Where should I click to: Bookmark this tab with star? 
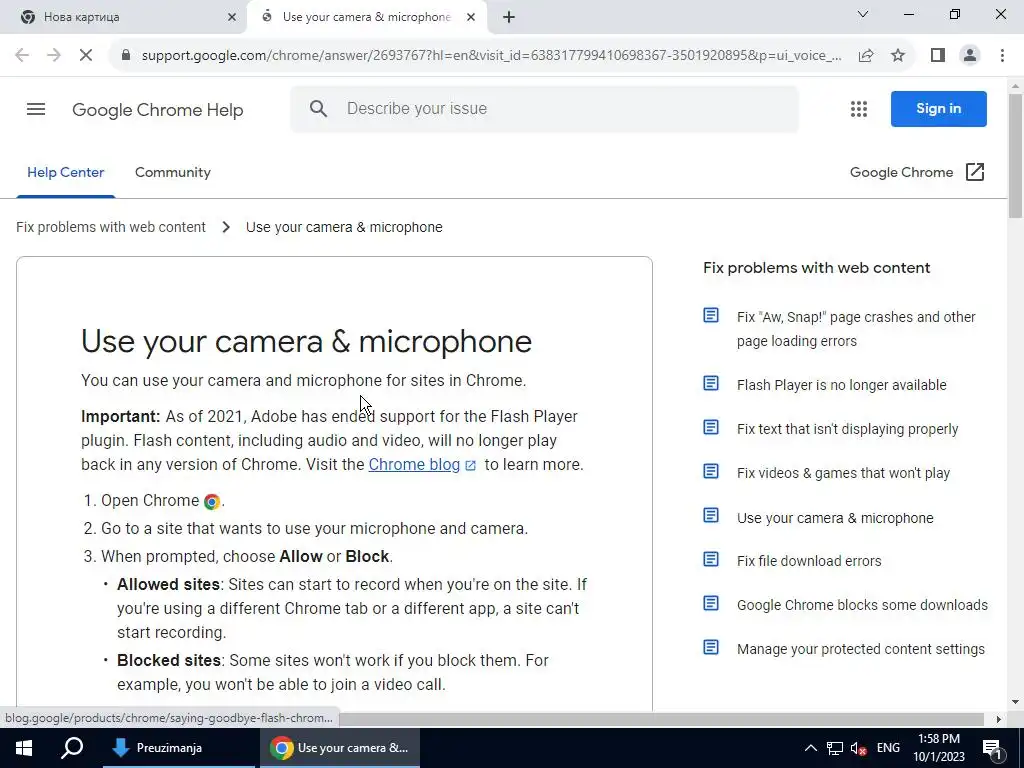898,56
